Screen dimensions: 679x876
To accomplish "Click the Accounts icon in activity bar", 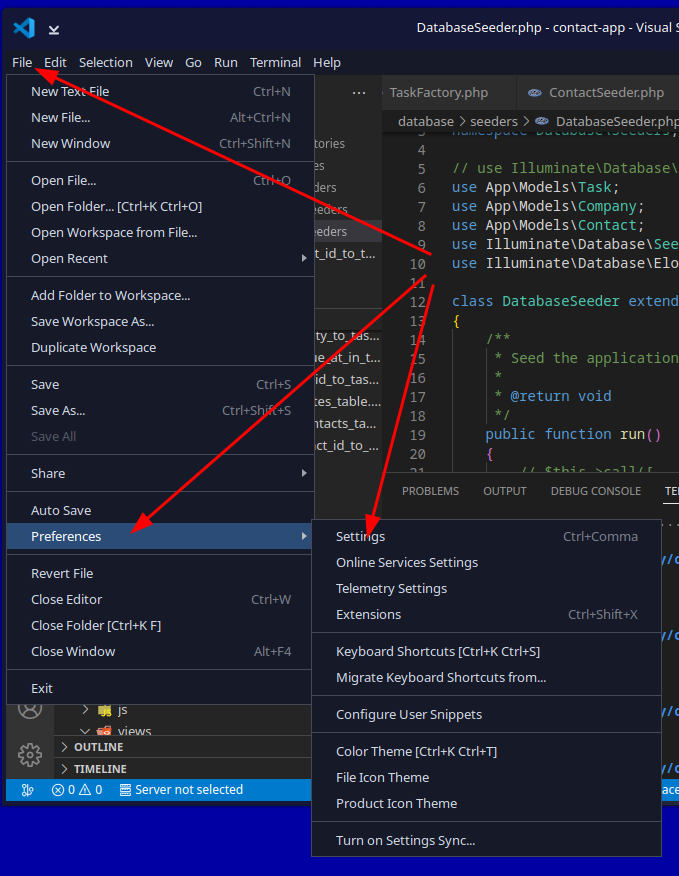I will click(30, 710).
